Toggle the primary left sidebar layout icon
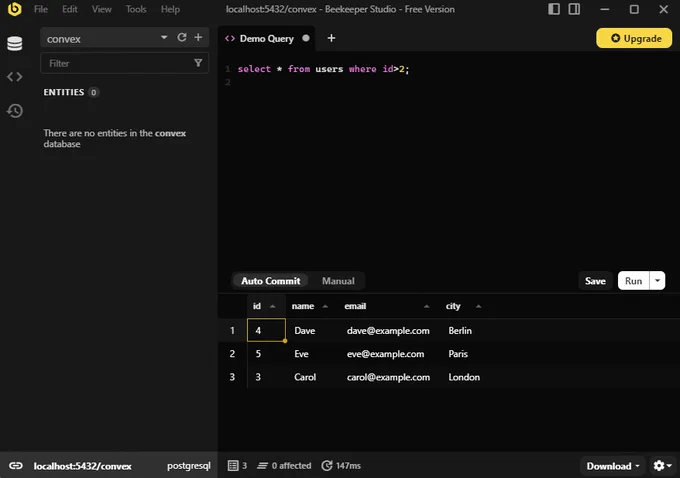This screenshot has width=680, height=478. (554, 9)
